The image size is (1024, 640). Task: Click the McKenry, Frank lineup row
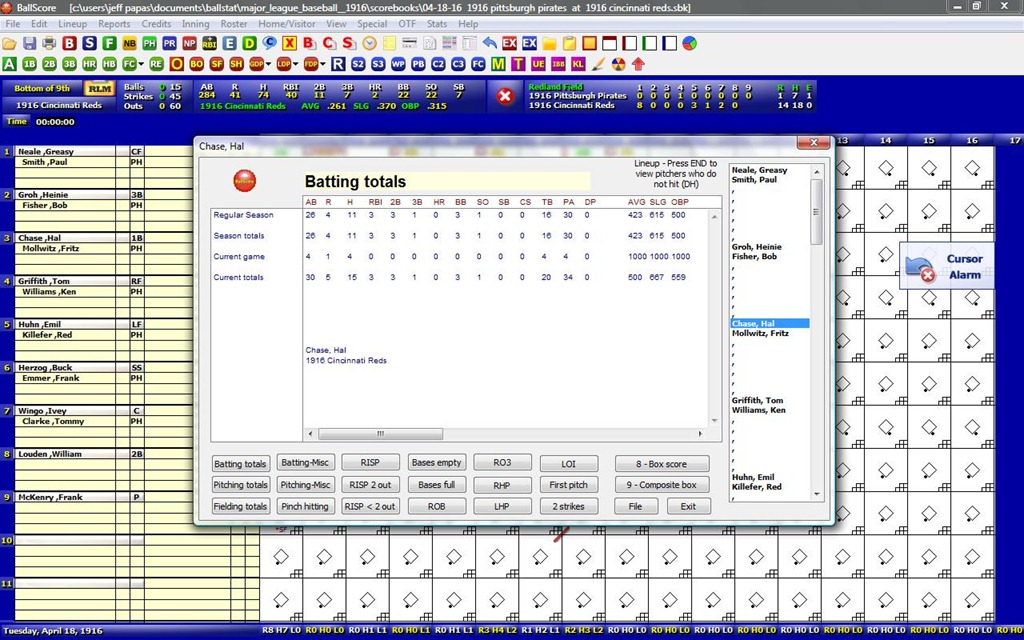pyautogui.click(x=65, y=497)
